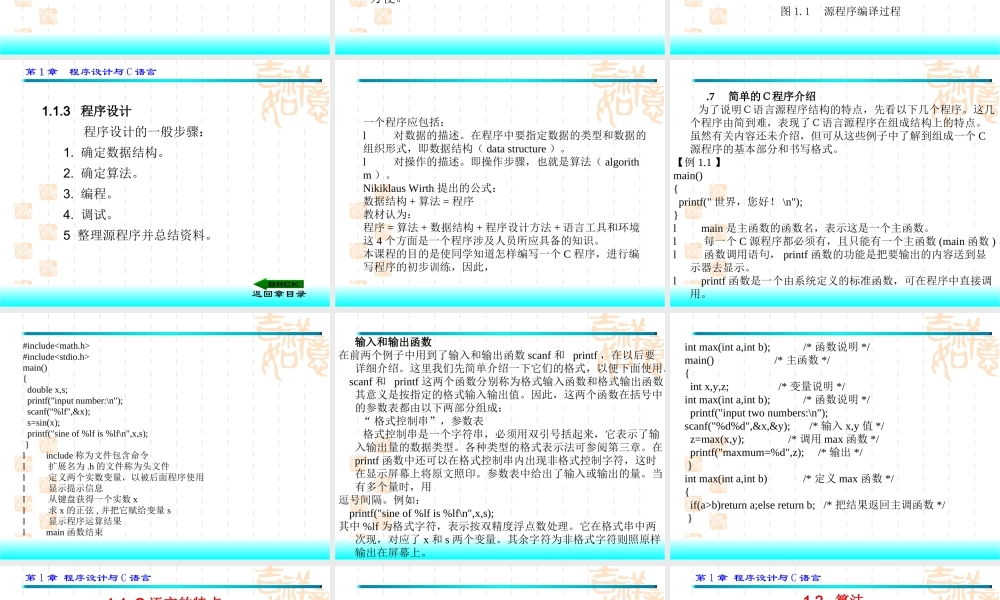The width and height of the screenshot is (1000, 600).
Task: Click the 'if(a>b)return a;else return b;' line
Action: pos(753,505)
